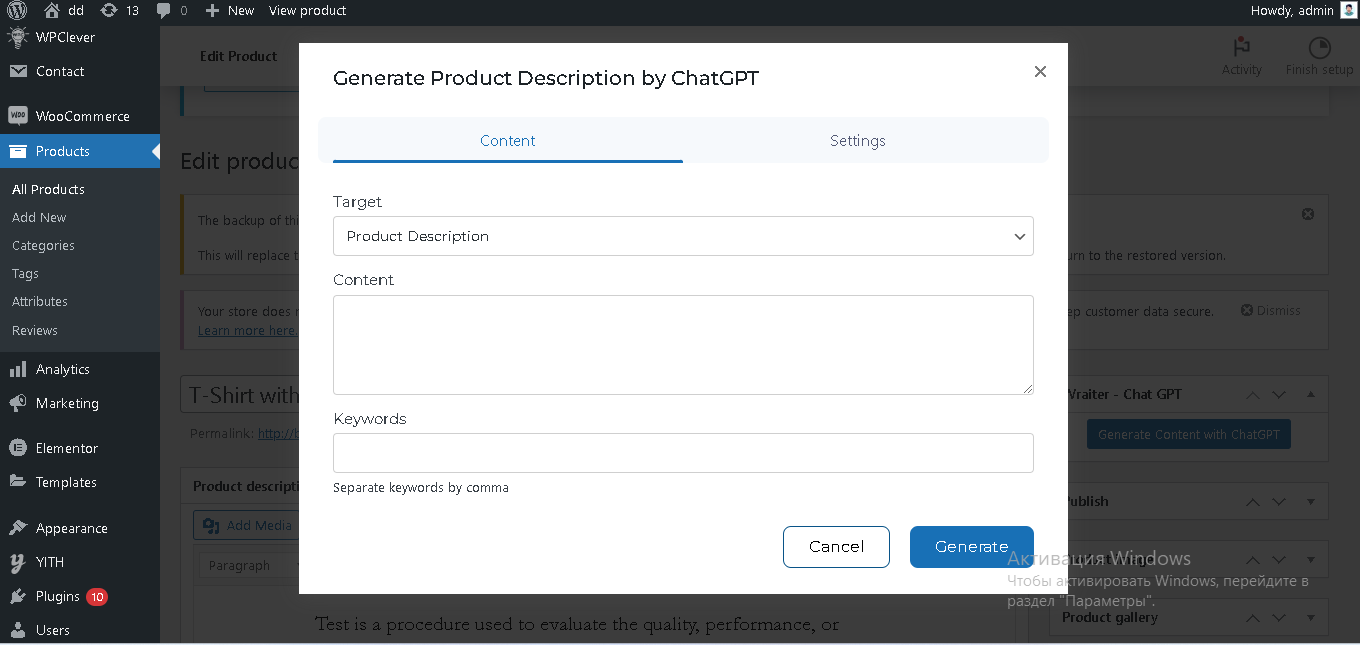
Task: Open the comments bubble icon
Action: click(163, 11)
